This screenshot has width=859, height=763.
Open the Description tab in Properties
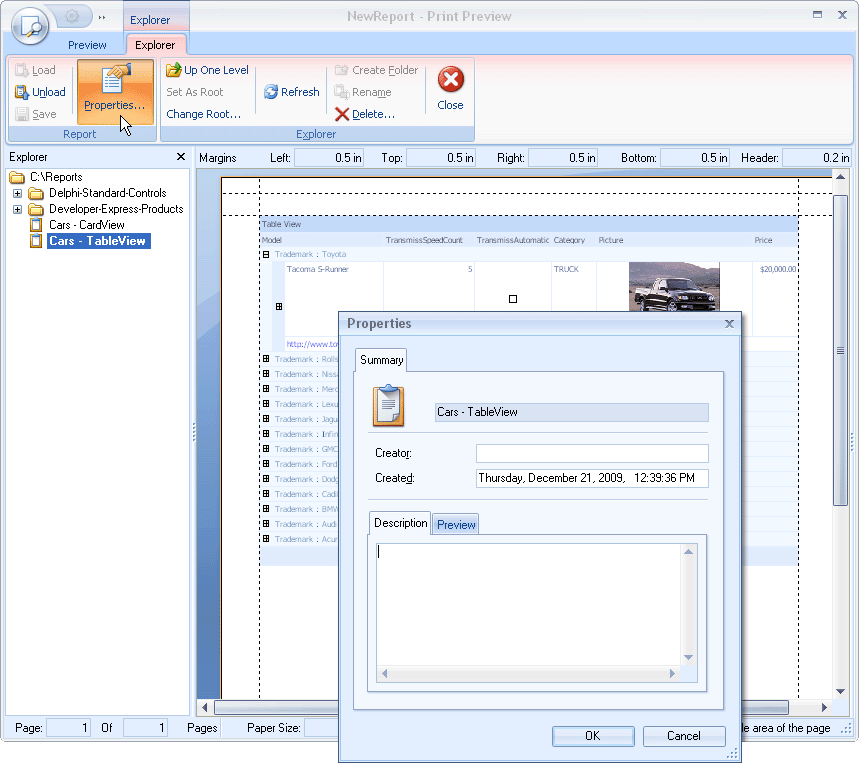(x=400, y=523)
